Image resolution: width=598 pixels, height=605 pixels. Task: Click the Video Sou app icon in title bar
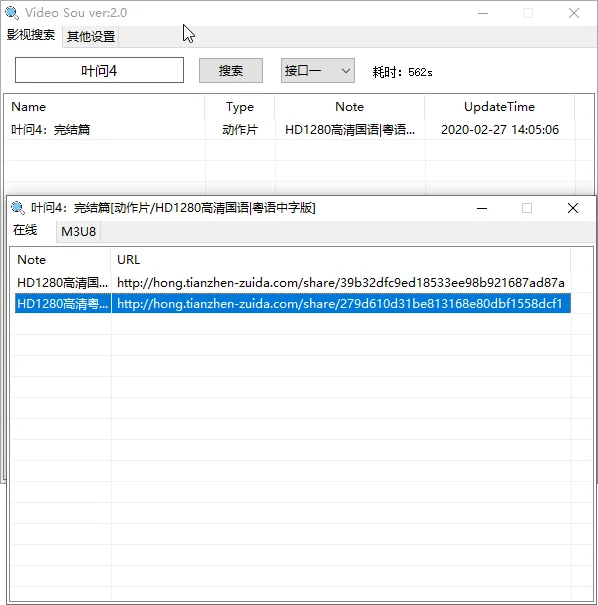[12, 13]
